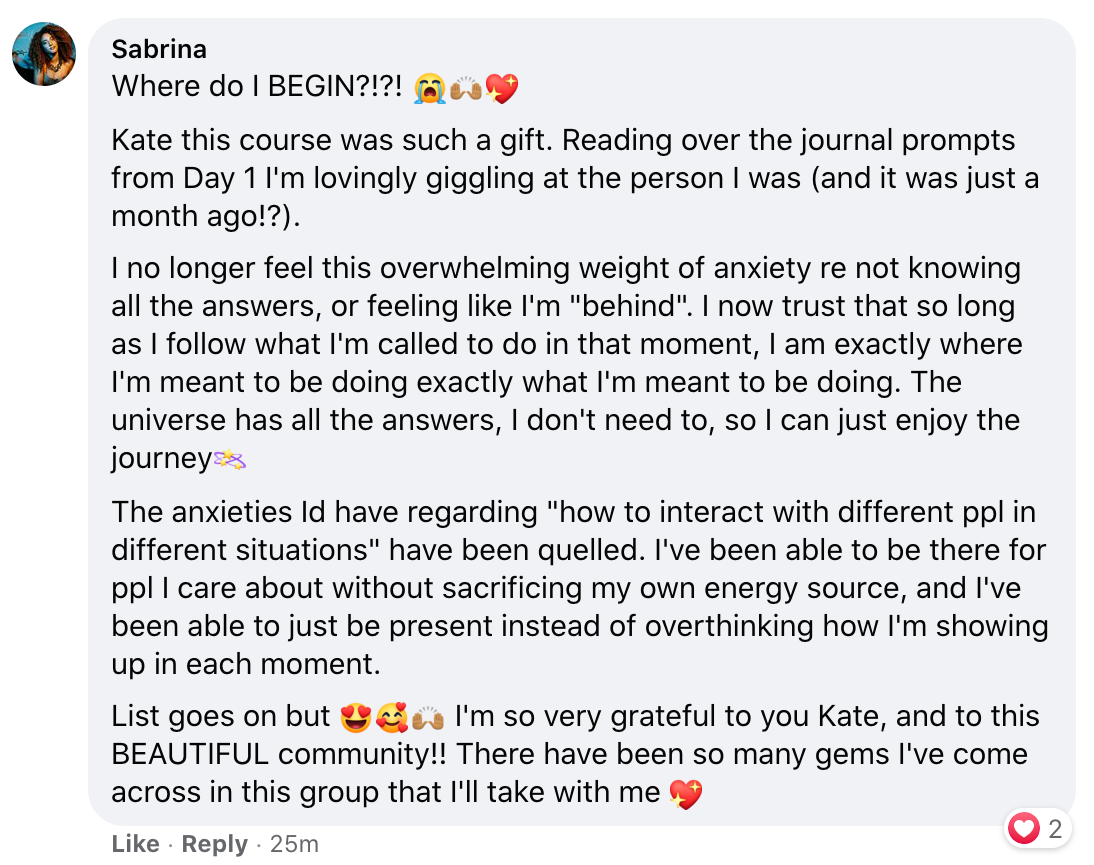Click sparkling heart emoji ending the comment
This screenshot has height=865, width=1094.
(x=685, y=794)
